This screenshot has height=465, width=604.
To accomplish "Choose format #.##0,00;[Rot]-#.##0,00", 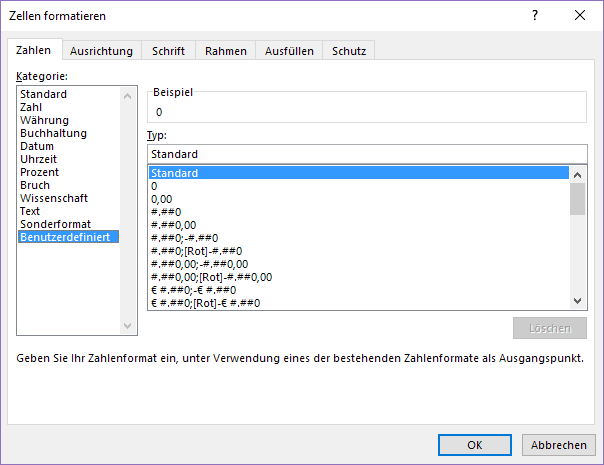I will coord(211,277).
